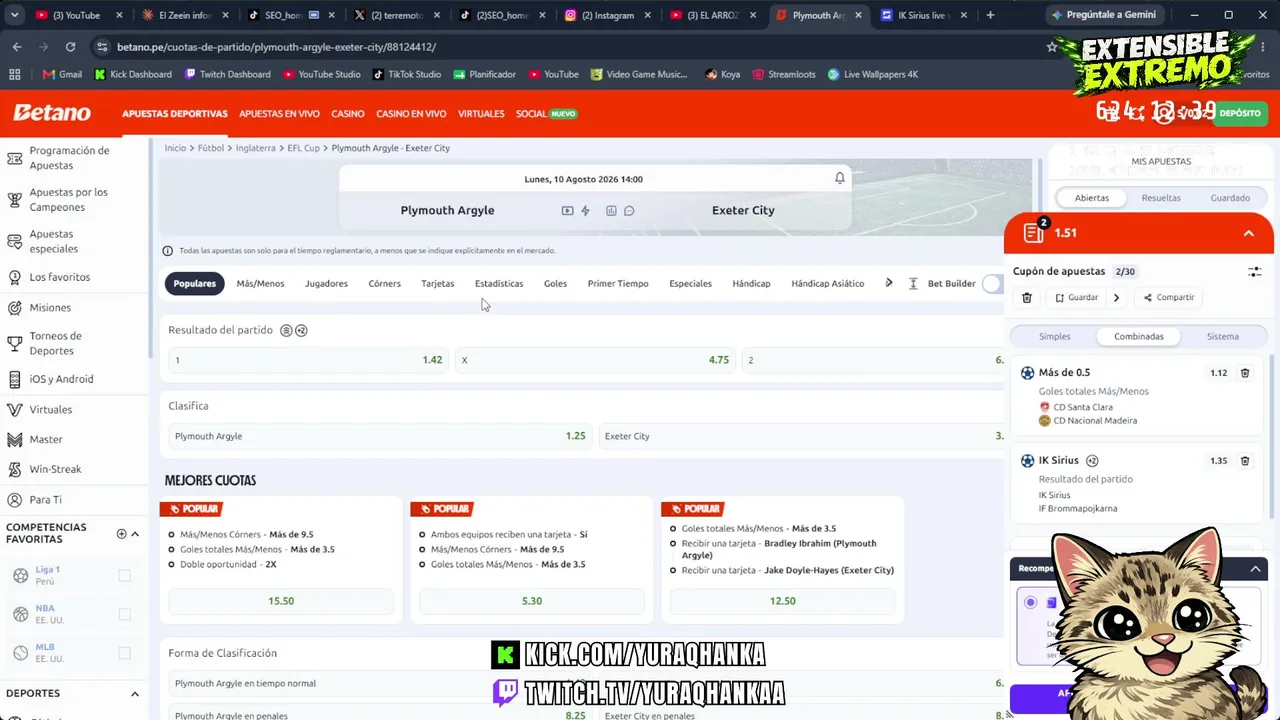
Task: Select the Simples bet type tab
Action: (x=1054, y=337)
